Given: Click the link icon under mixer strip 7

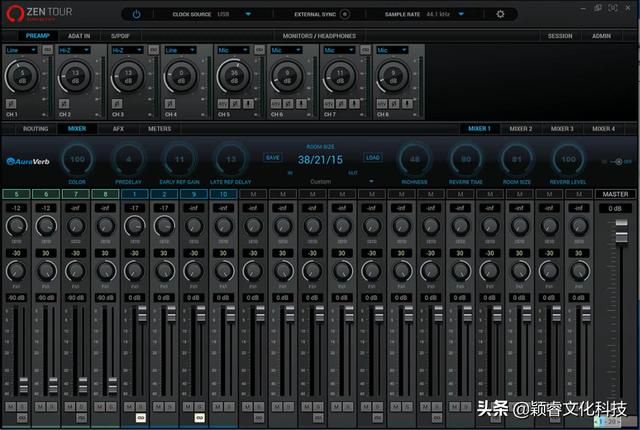Looking at the screenshot, I should click(81, 418).
